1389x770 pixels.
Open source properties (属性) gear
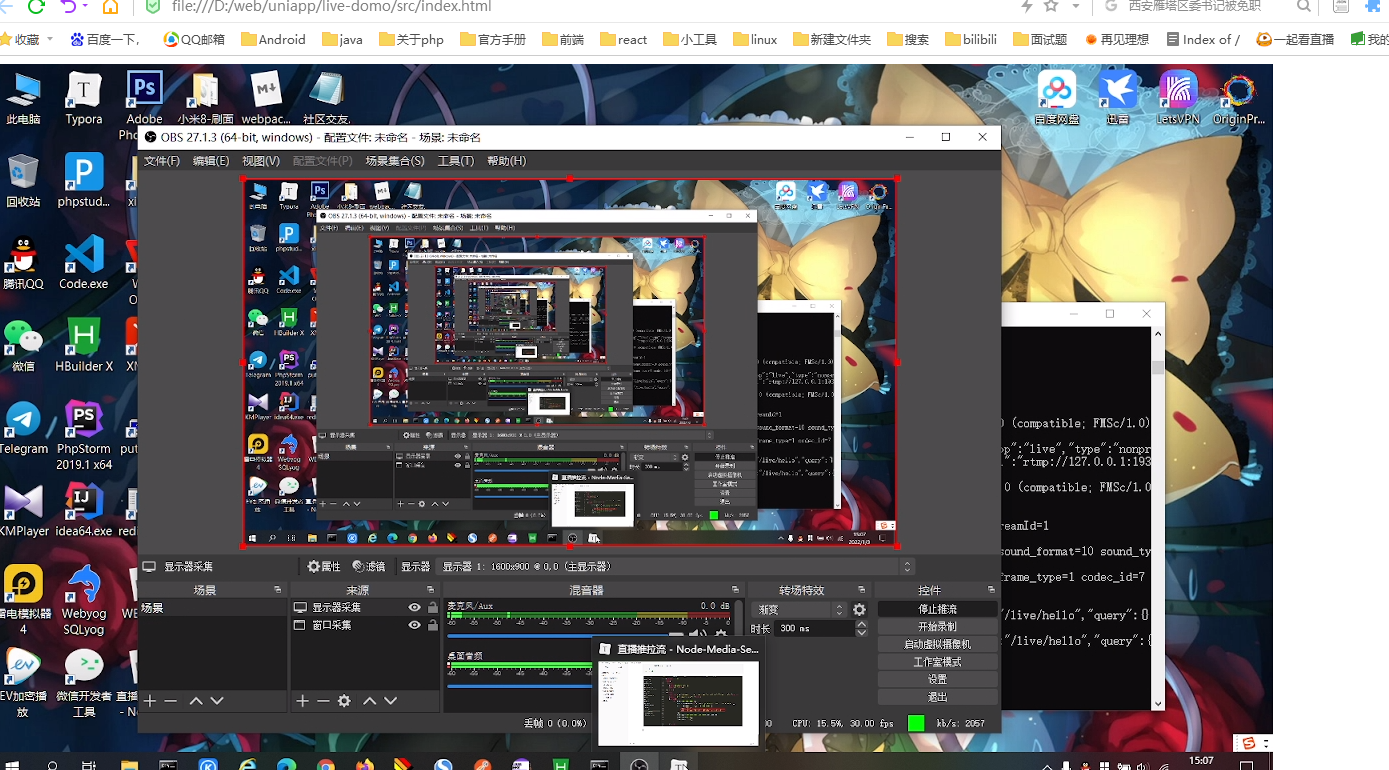(323, 567)
